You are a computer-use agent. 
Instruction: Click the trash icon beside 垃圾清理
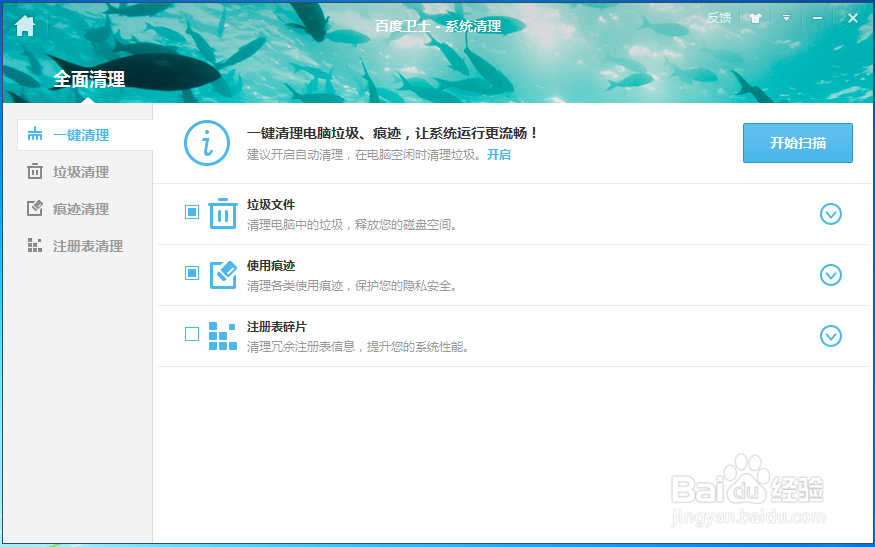click(x=35, y=171)
